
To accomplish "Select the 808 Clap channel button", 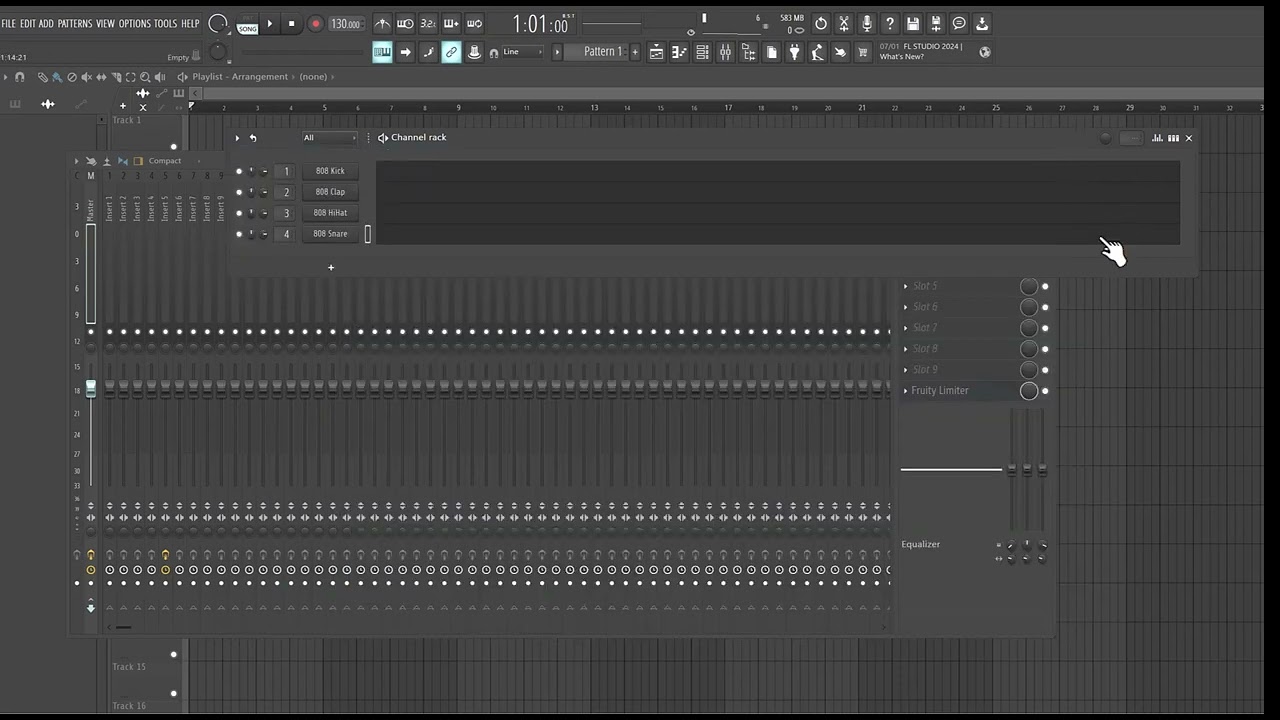I will pos(330,192).
